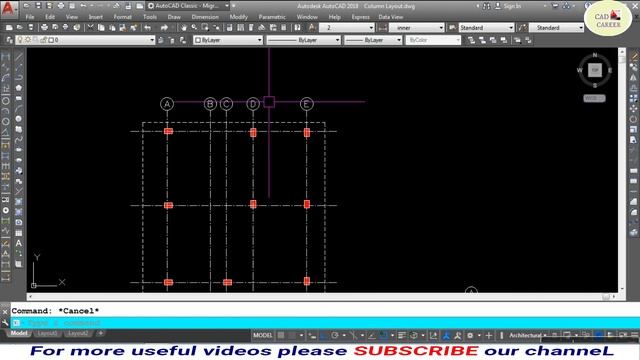Viewport: 640px width, 360px height.
Task: Click the Text Style icon
Action: pyautogui.click(x=312, y=28)
